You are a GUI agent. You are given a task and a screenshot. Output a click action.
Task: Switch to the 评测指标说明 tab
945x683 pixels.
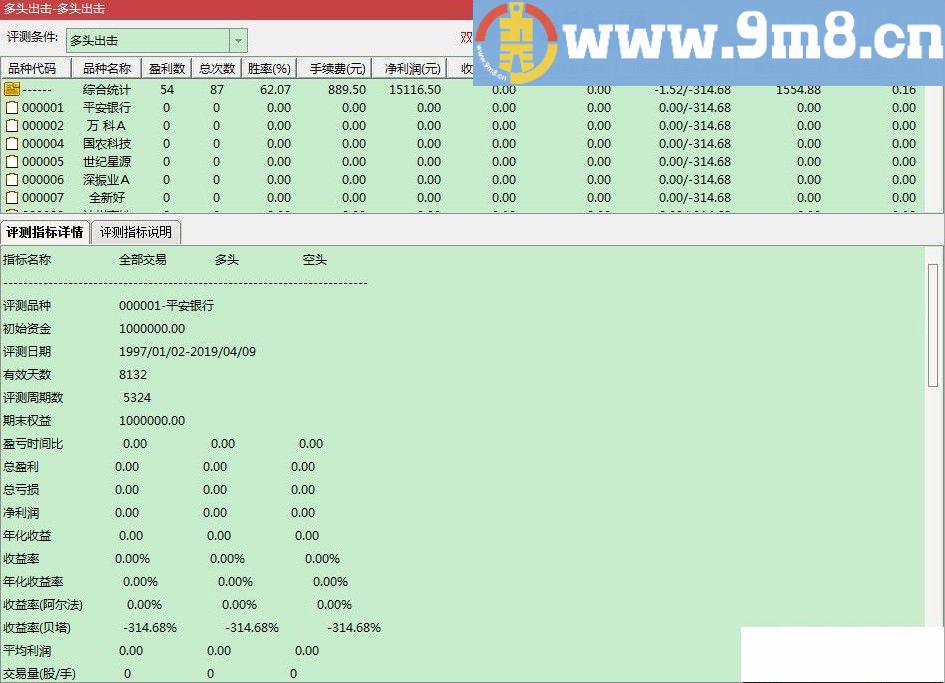point(136,231)
